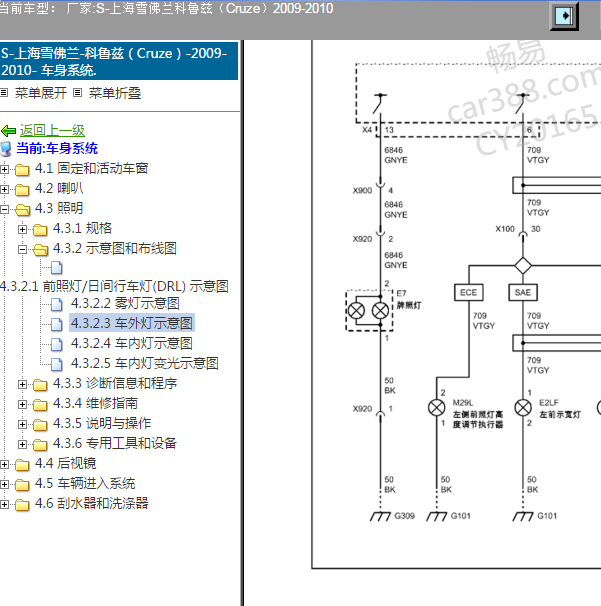Click the computer icon beside 当前:车身系统
601x606 pixels.
coord(6,149)
